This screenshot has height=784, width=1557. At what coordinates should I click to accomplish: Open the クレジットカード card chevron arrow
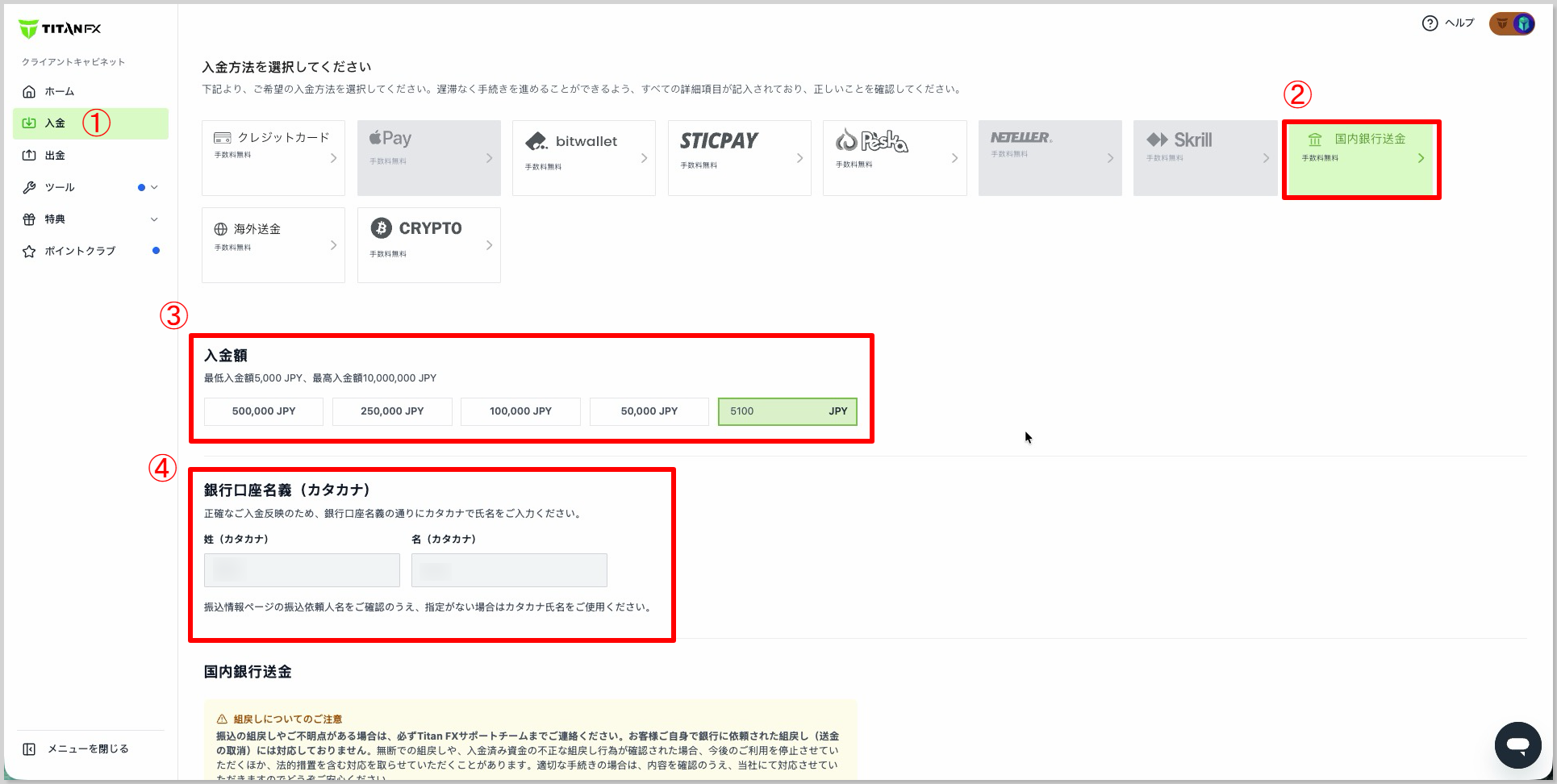tap(333, 158)
